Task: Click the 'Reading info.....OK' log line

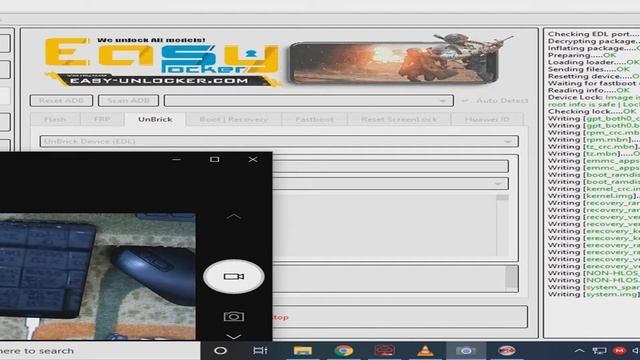Action: tap(589, 90)
